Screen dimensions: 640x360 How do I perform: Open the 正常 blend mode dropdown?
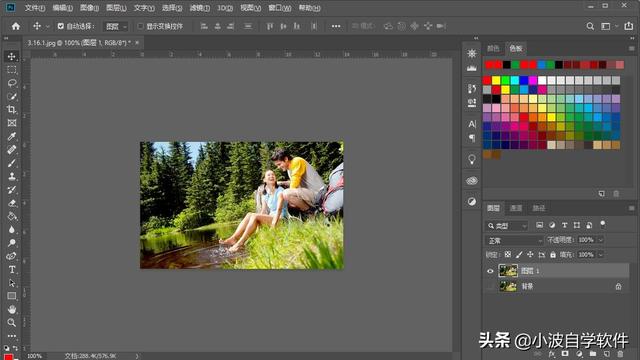514,240
